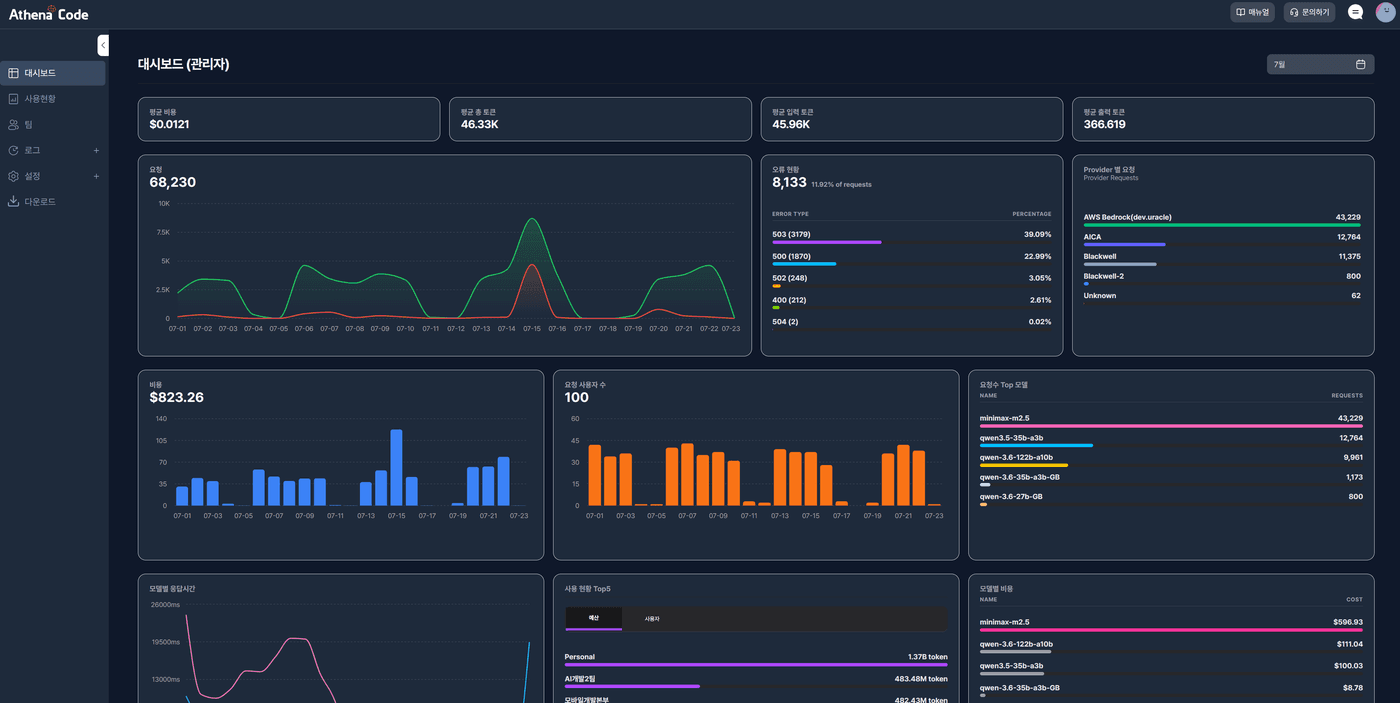Click the book icon on 매뉴얼
Viewport: 1400px width, 703px height.
pyautogui.click(x=1241, y=12)
